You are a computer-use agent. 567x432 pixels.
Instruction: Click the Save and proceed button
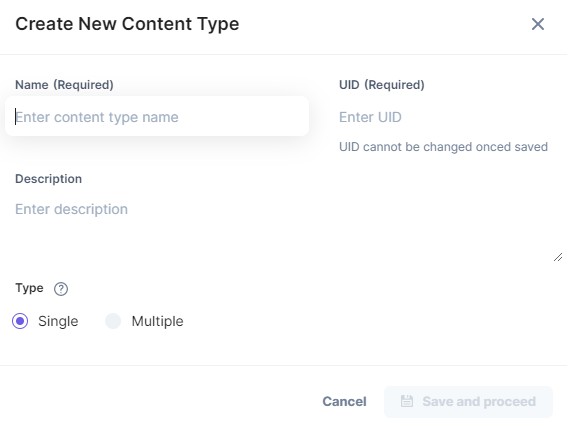[468, 402]
